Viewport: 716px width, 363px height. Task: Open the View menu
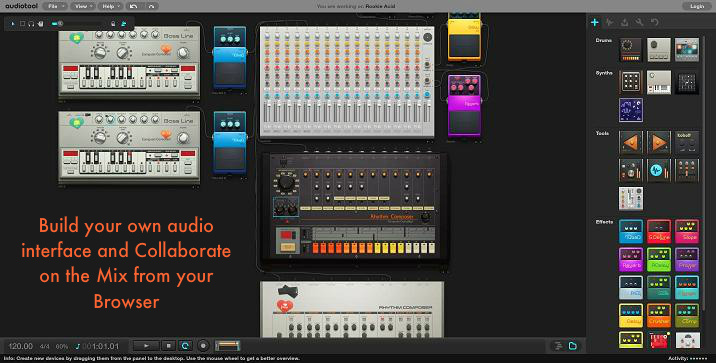83,6
